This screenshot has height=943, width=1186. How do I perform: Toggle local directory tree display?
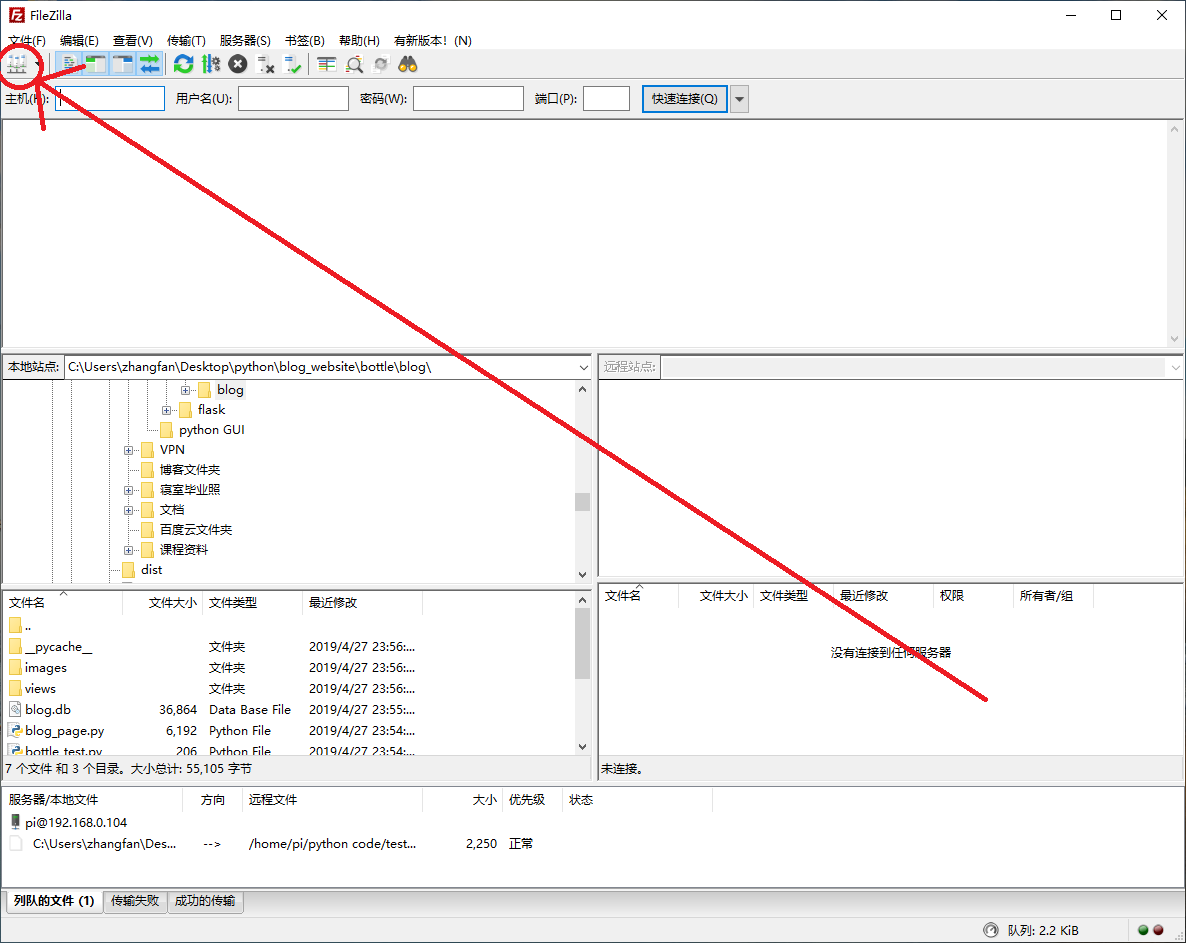click(96, 65)
